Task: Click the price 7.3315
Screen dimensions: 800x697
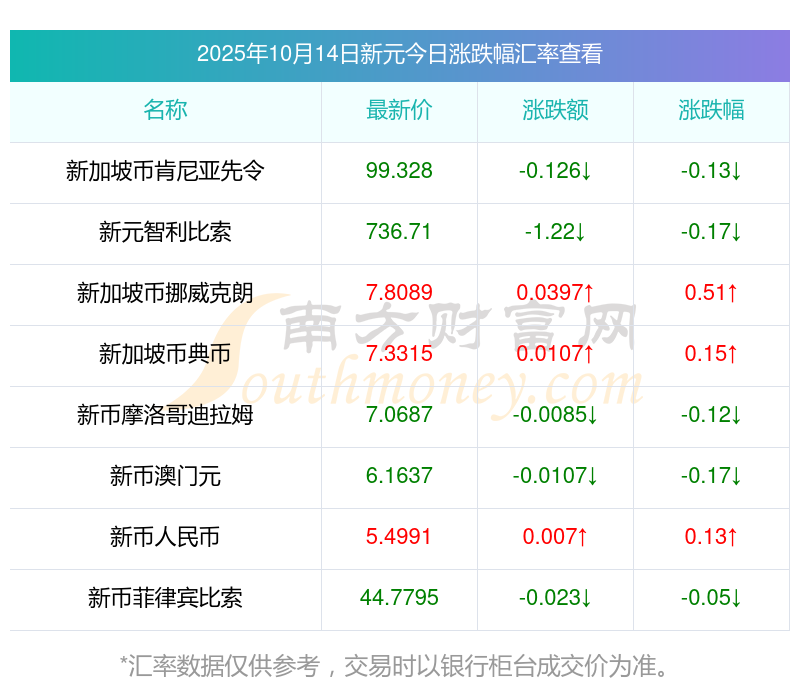Action: (x=399, y=354)
